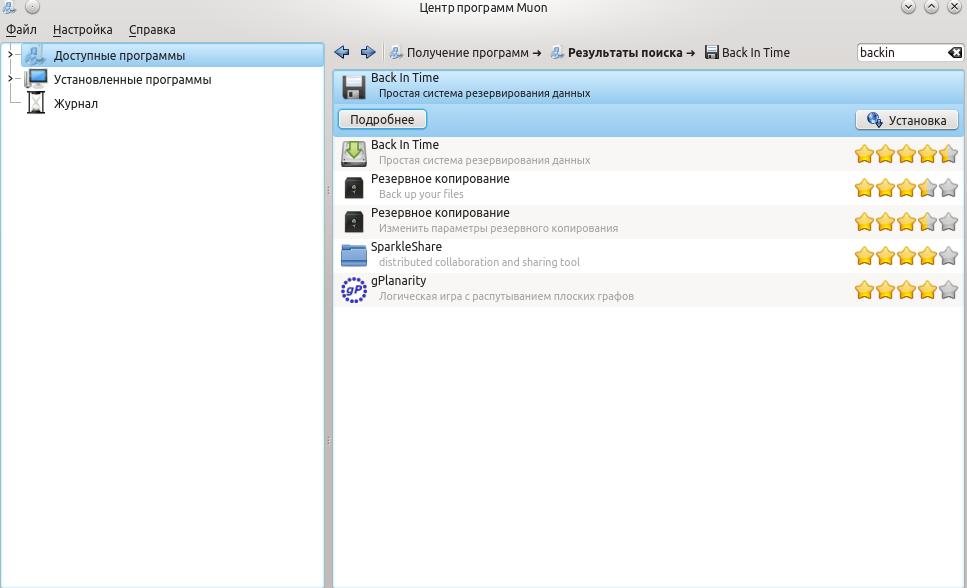Click the gPlanarity gP icon
Image resolution: width=967 pixels, height=588 pixels.
[x=354, y=289]
